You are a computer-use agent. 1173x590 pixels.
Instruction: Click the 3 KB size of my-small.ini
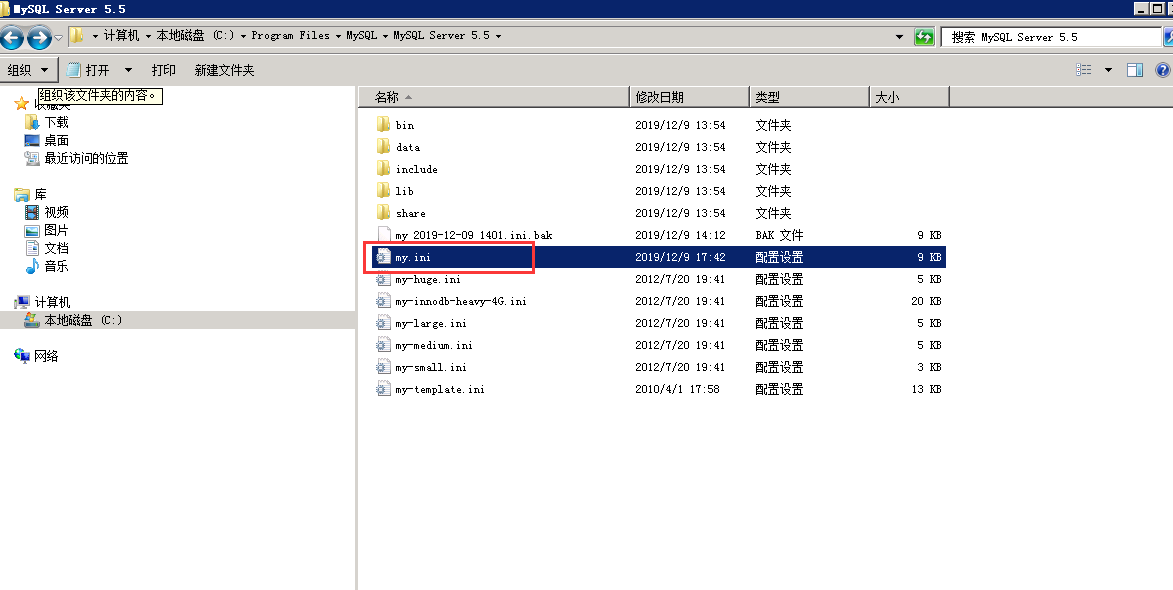[929, 367]
